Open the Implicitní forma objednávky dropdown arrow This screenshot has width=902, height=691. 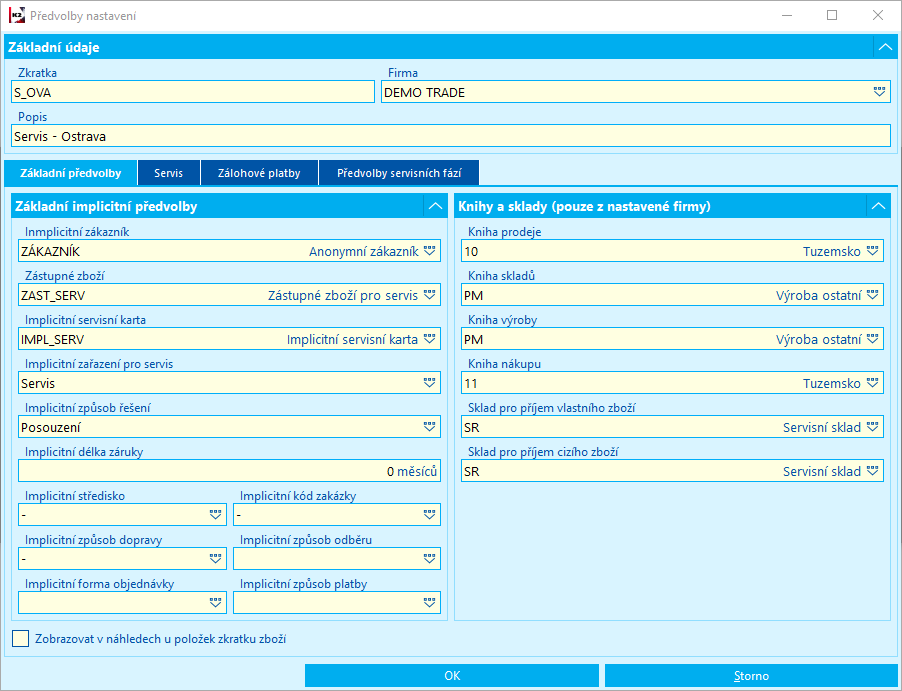[x=215, y=603]
